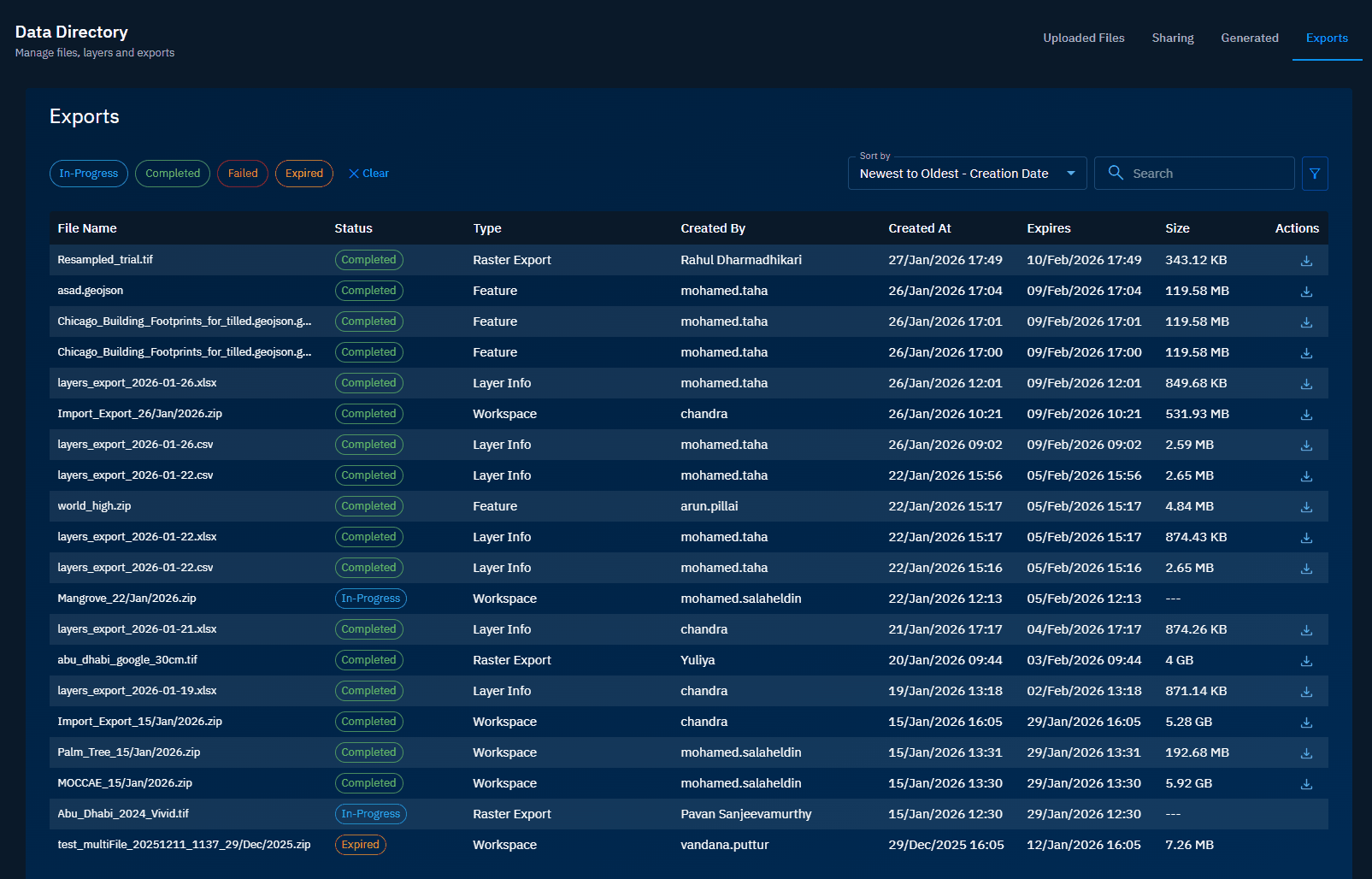This screenshot has width=1372, height=879.
Task: Toggle the Completed filter chip
Action: click(x=172, y=173)
